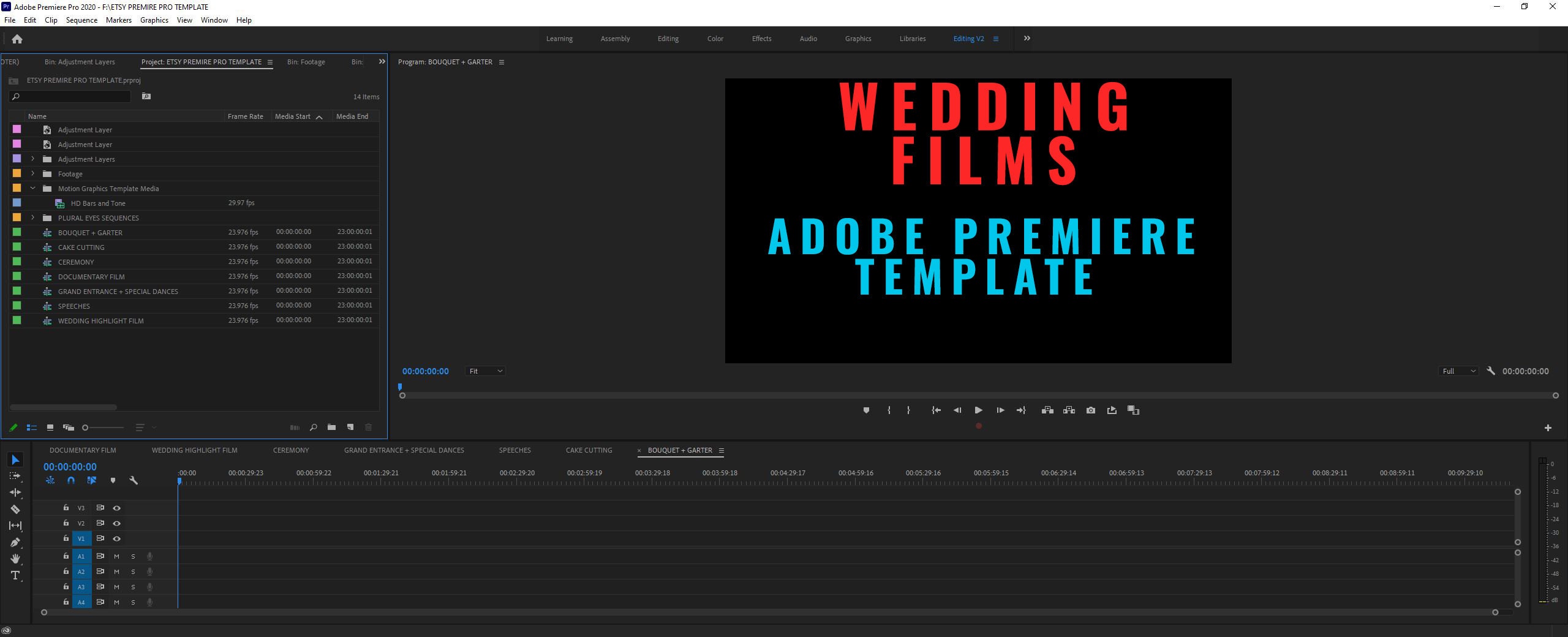Toggle V1 track output visibility eye
The width and height of the screenshot is (1568, 637).
point(116,538)
